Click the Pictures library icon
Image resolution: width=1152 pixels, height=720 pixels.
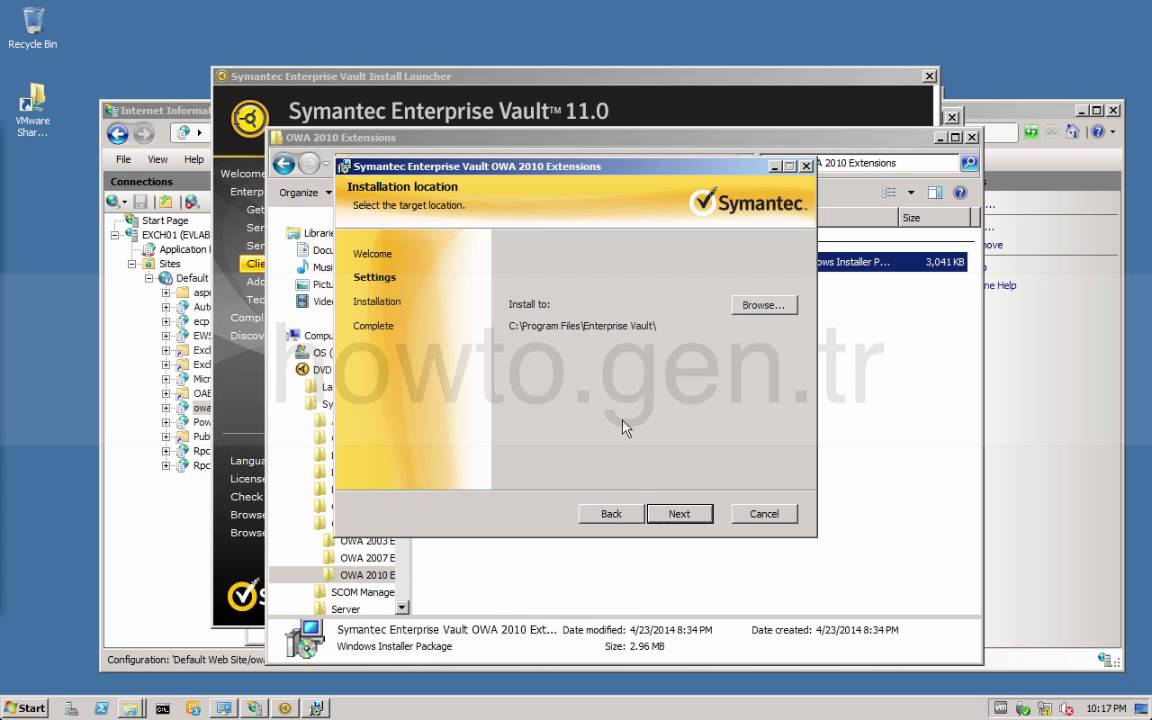click(302, 284)
